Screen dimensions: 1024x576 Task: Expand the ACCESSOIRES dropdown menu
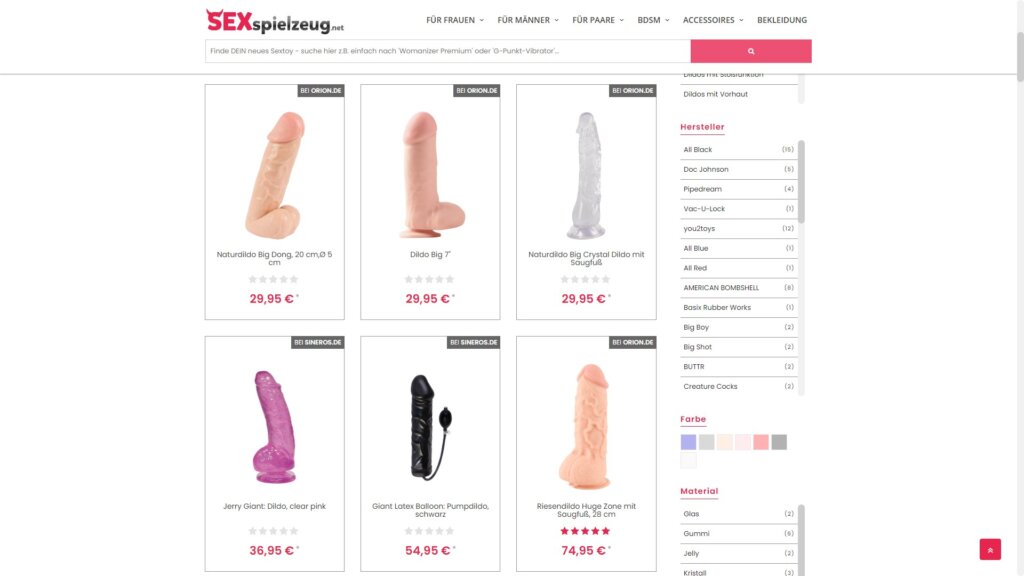712,20
